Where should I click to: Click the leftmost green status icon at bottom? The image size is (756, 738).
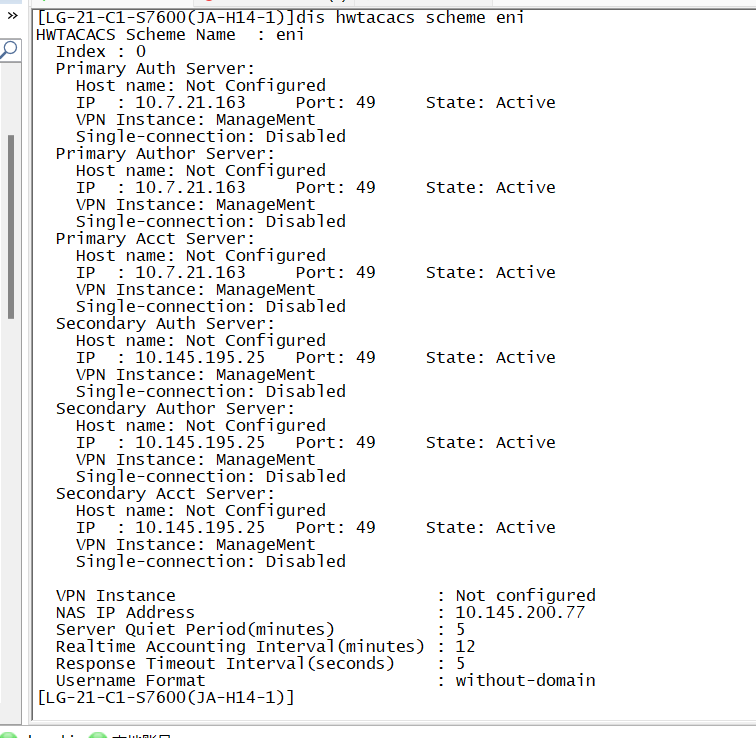pos(9,734)
